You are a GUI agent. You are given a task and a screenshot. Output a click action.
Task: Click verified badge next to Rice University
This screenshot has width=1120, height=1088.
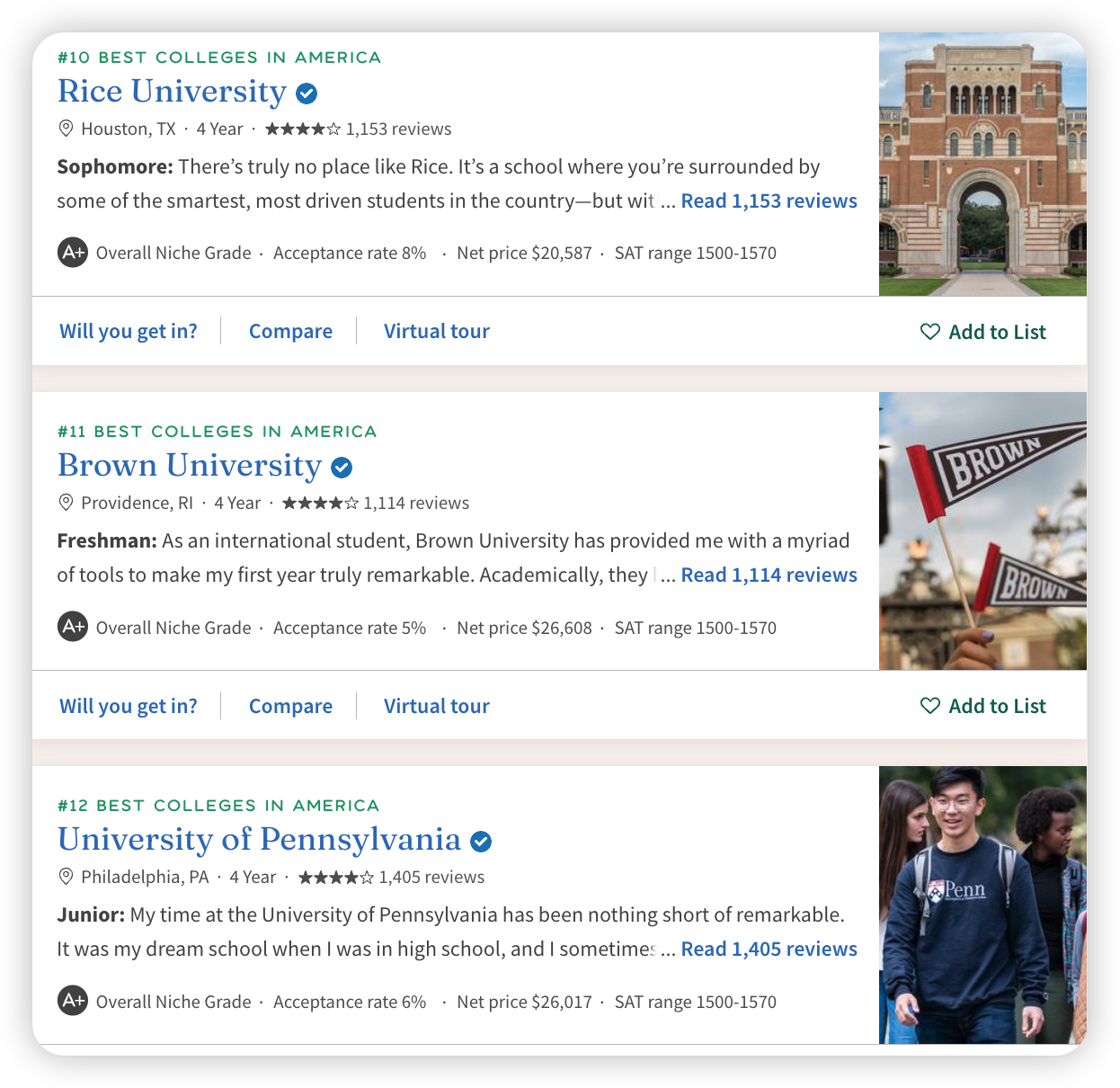pyautogui.click(x=307, y=93)
